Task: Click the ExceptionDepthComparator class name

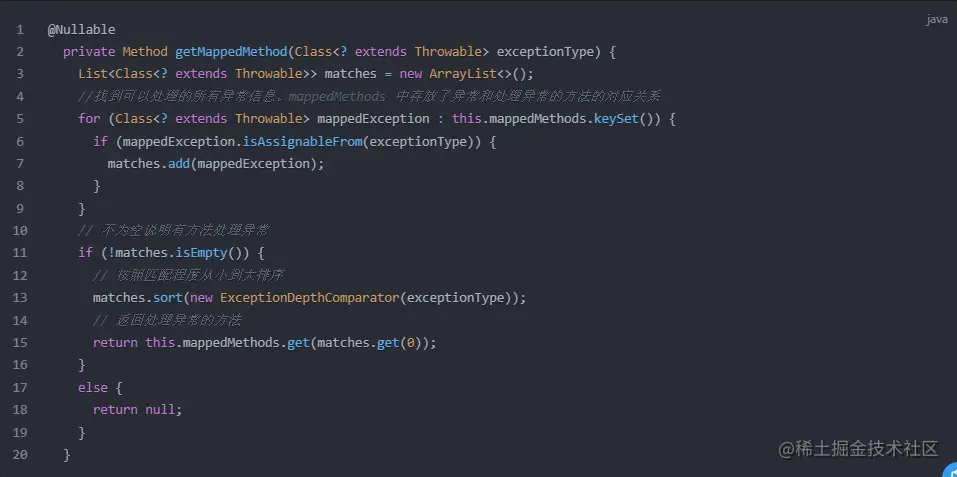Action: pyautogui.click(x=309, y=298)
